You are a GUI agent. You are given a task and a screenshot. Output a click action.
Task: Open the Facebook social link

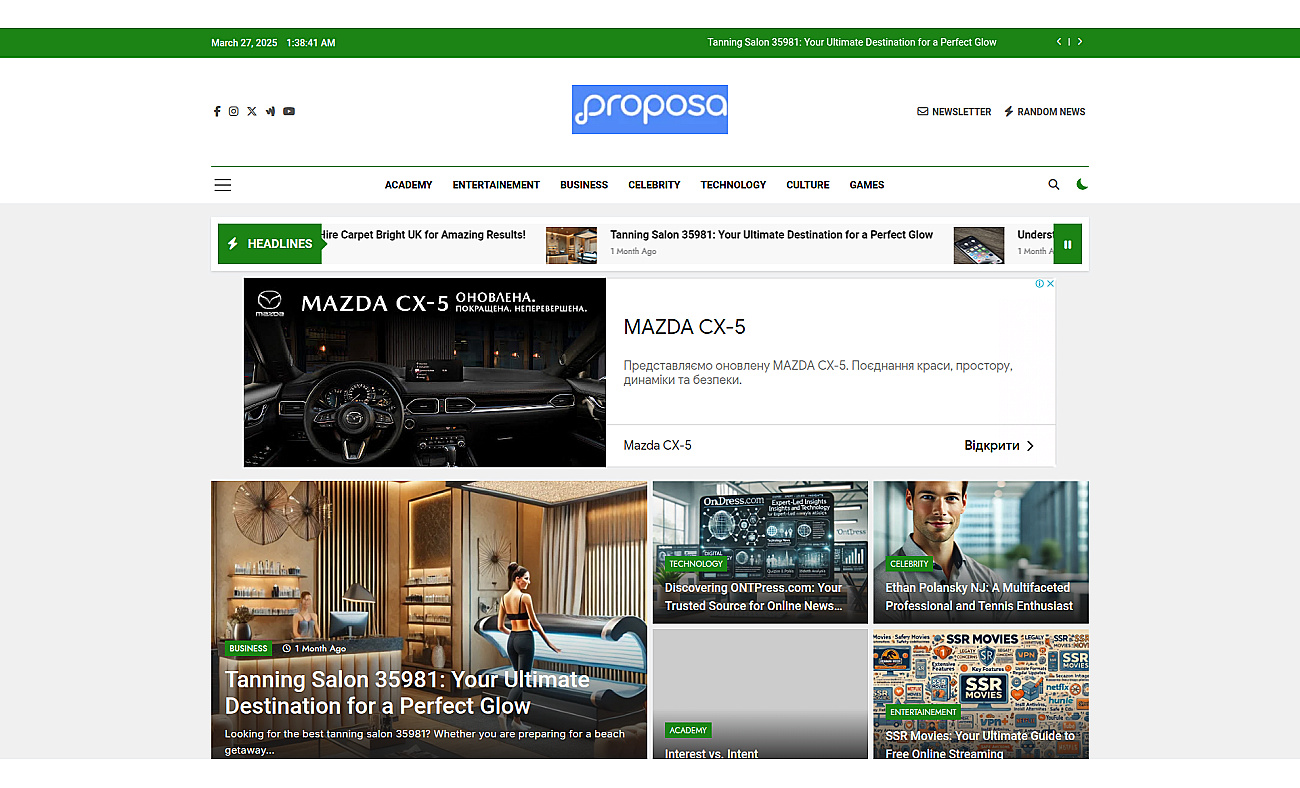tap(216, 111)
